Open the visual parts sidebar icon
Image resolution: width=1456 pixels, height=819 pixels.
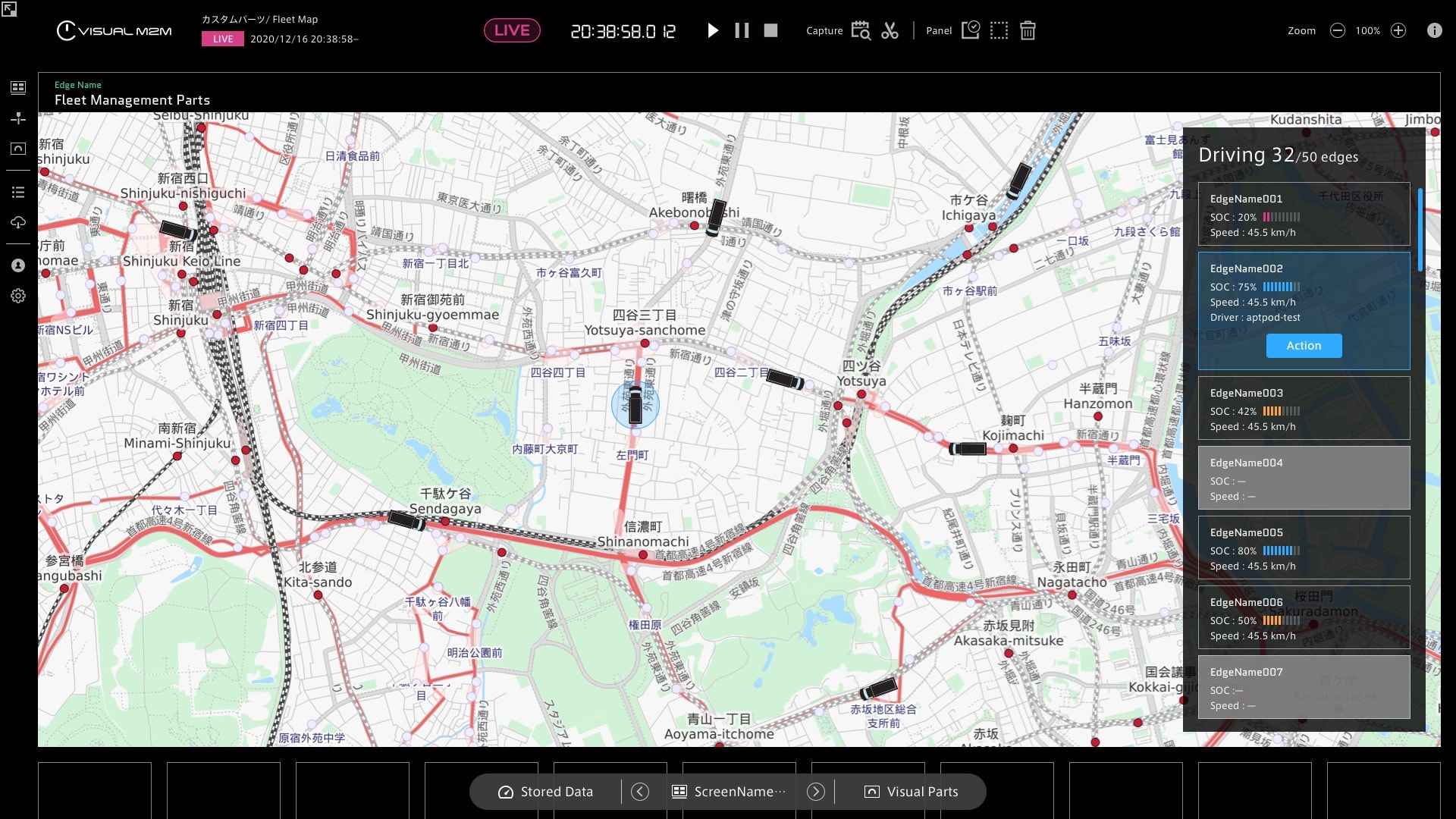[18, 149]
